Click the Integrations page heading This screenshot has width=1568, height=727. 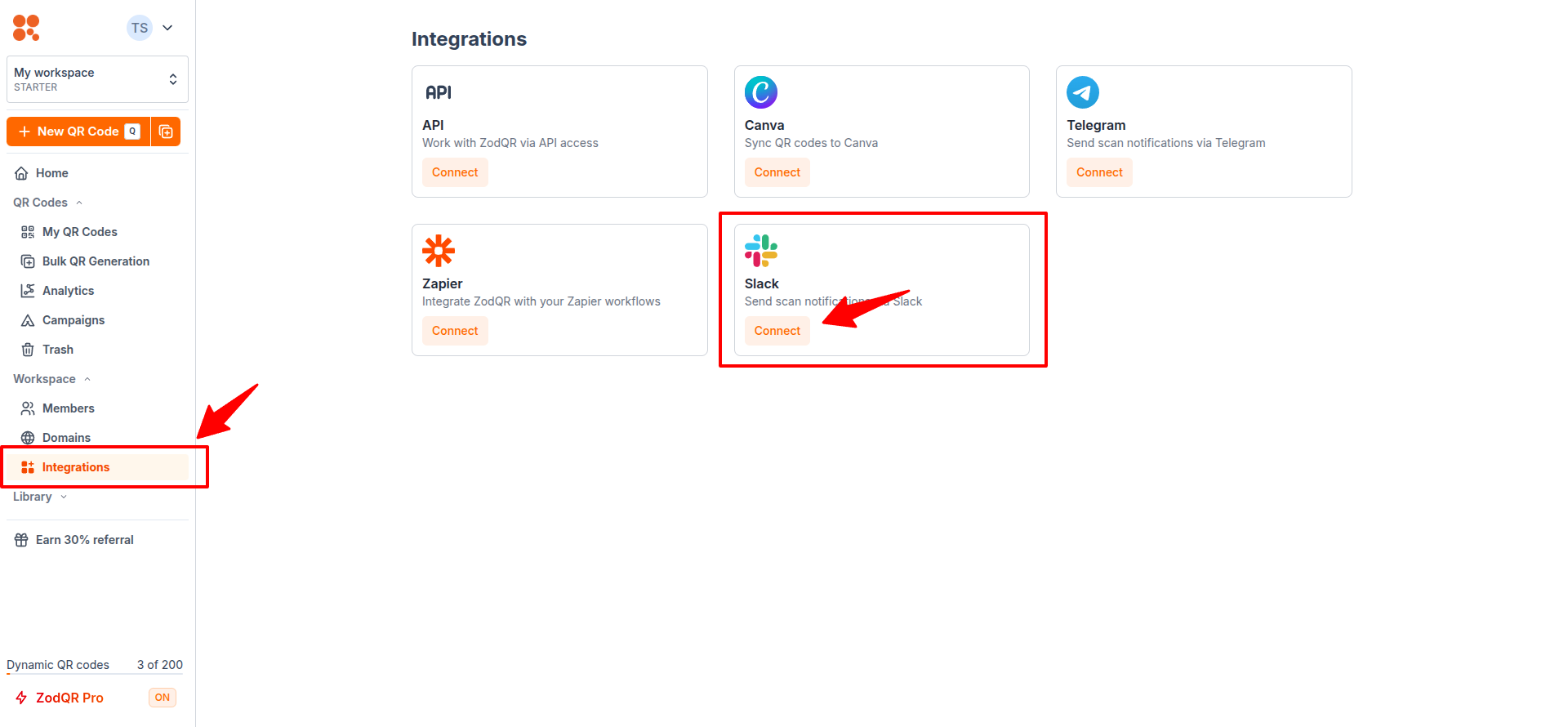(469, 39)
